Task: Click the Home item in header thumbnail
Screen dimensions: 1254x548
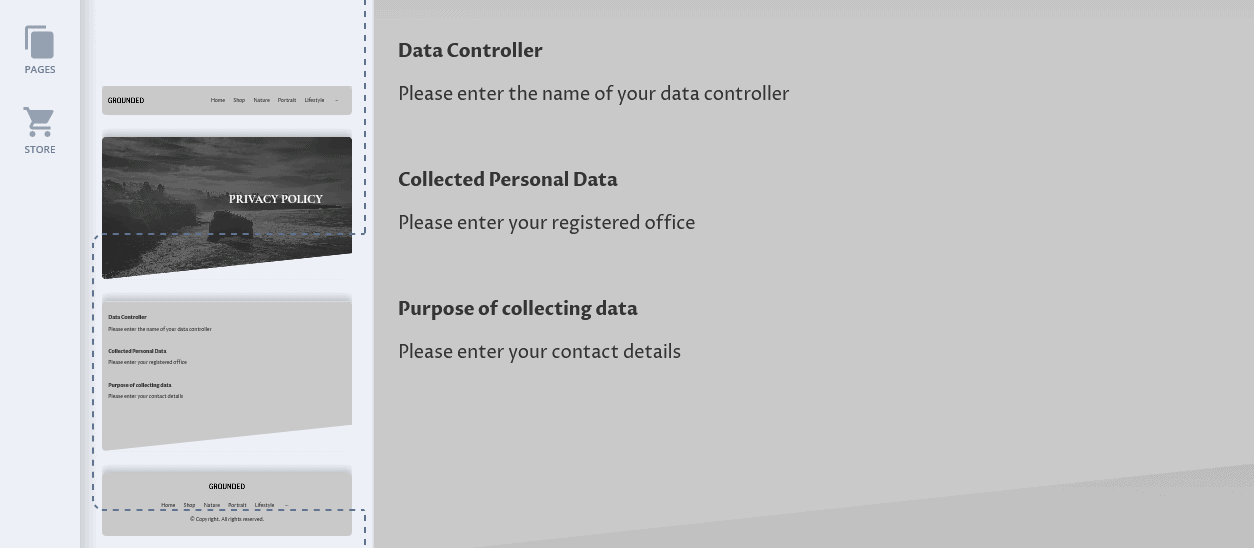Action: coord(218,100)
